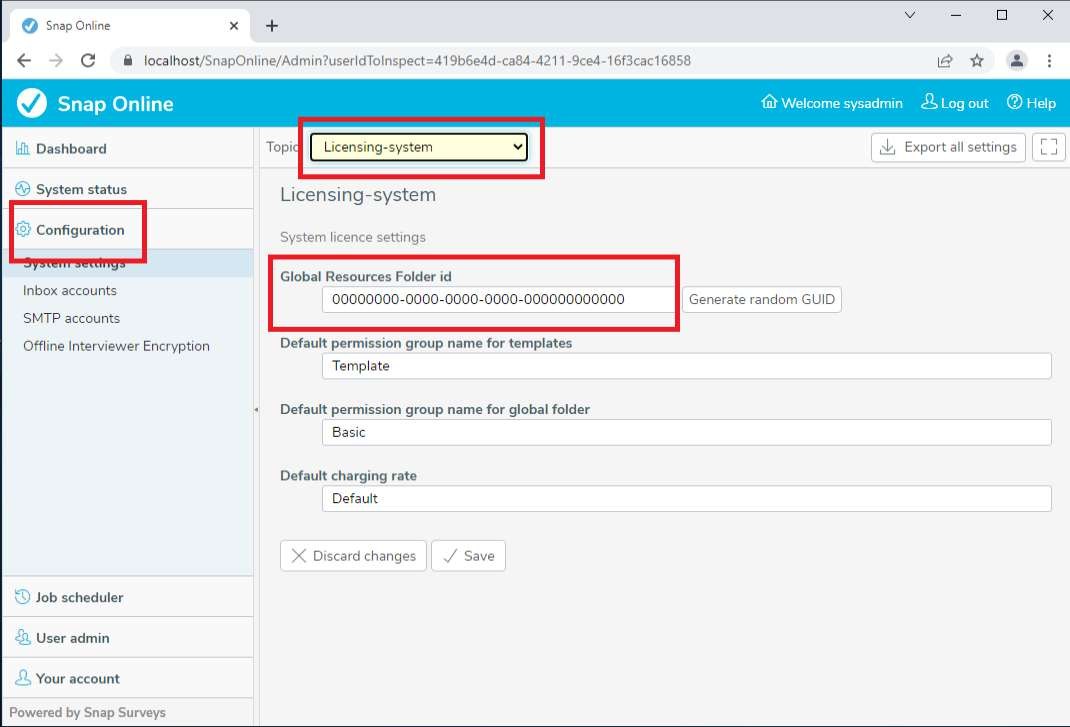
Task: Click the browser share page icon
Action: point(945,60)
